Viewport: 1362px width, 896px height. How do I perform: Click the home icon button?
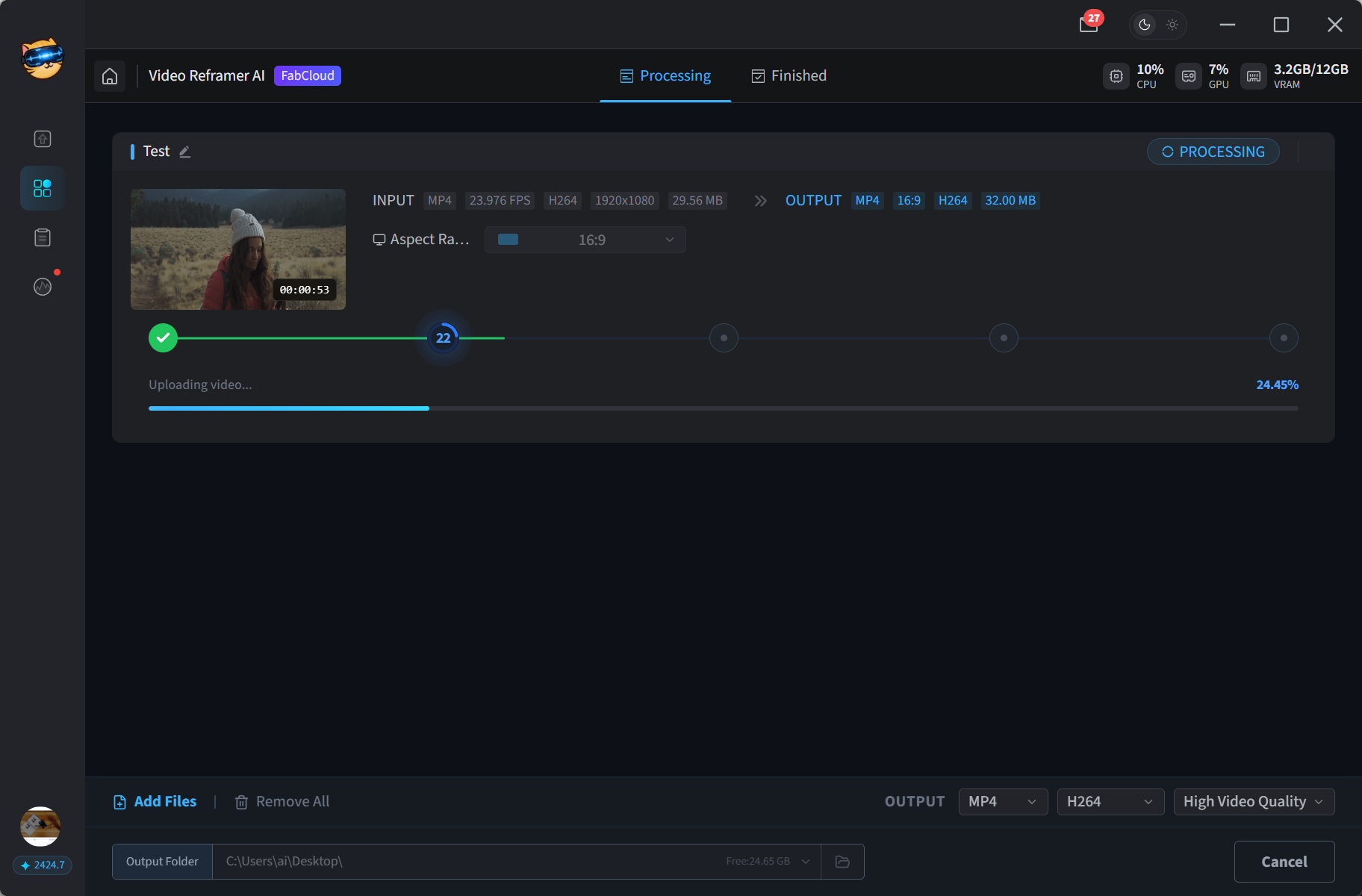tap(110, 76)
